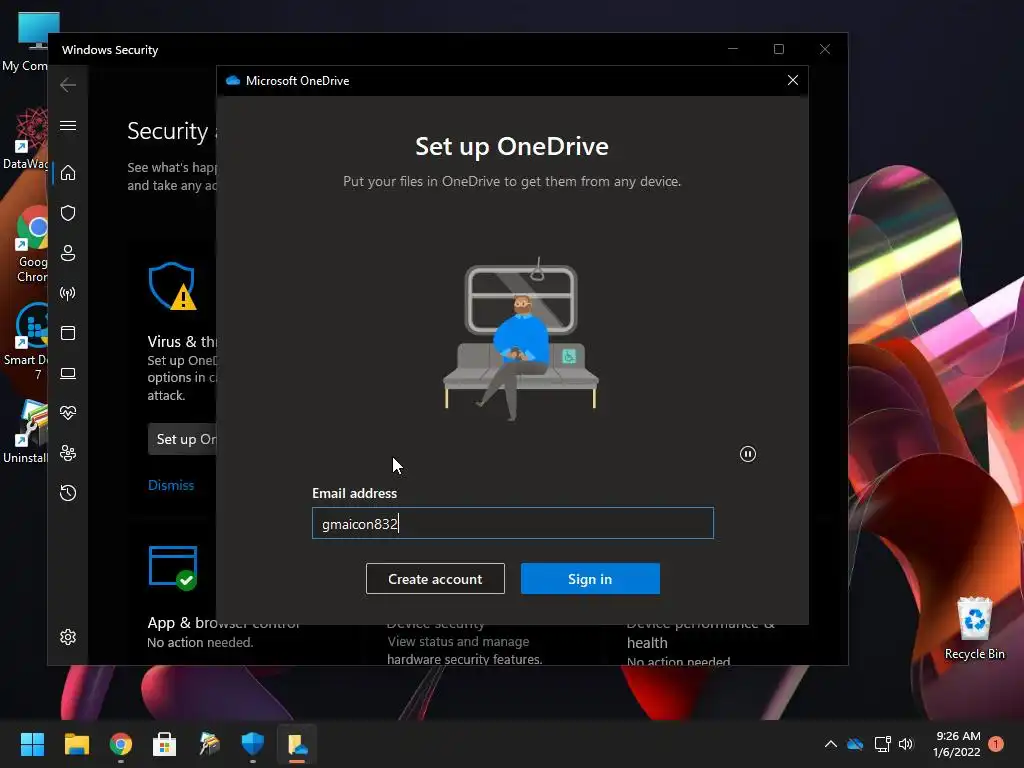
Task: Click the active OneDrive setup taskbar icon
Action: [297, 744]
